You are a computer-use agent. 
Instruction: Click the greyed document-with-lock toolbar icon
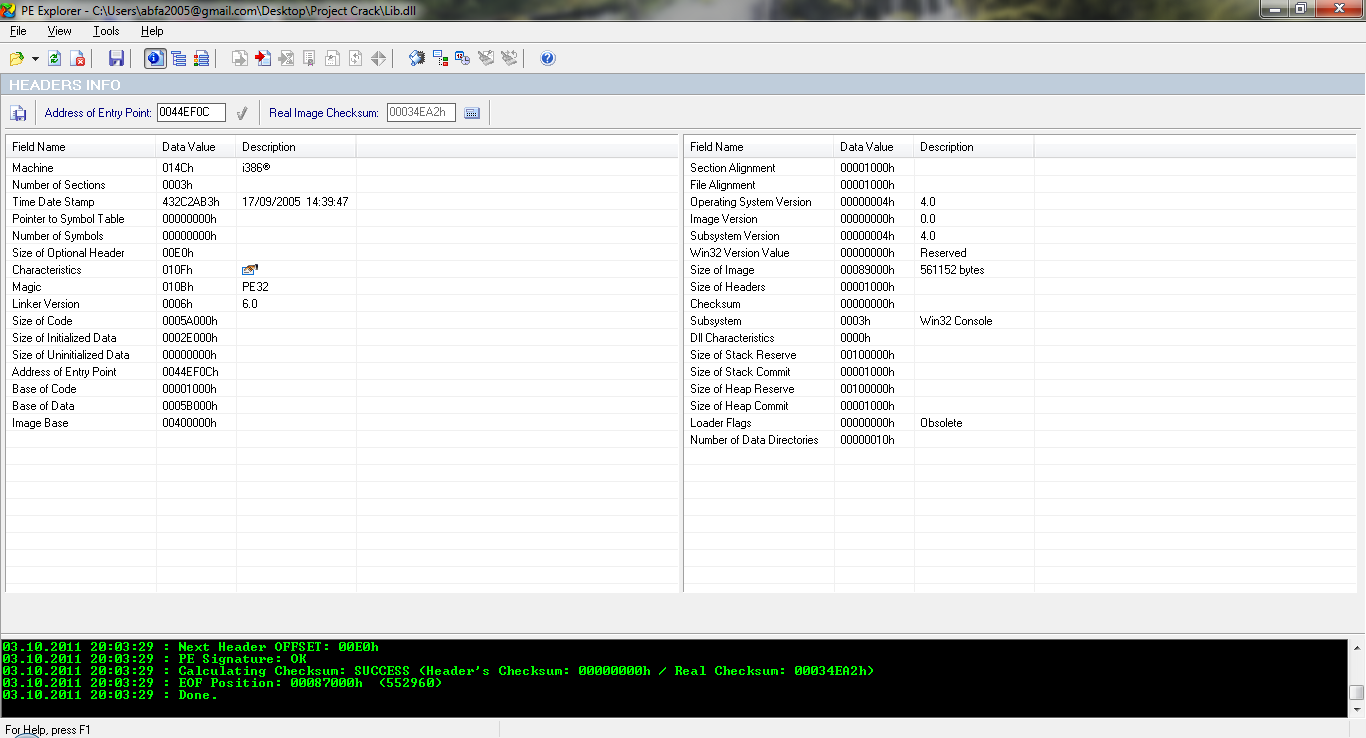click(x=332, y=59)
